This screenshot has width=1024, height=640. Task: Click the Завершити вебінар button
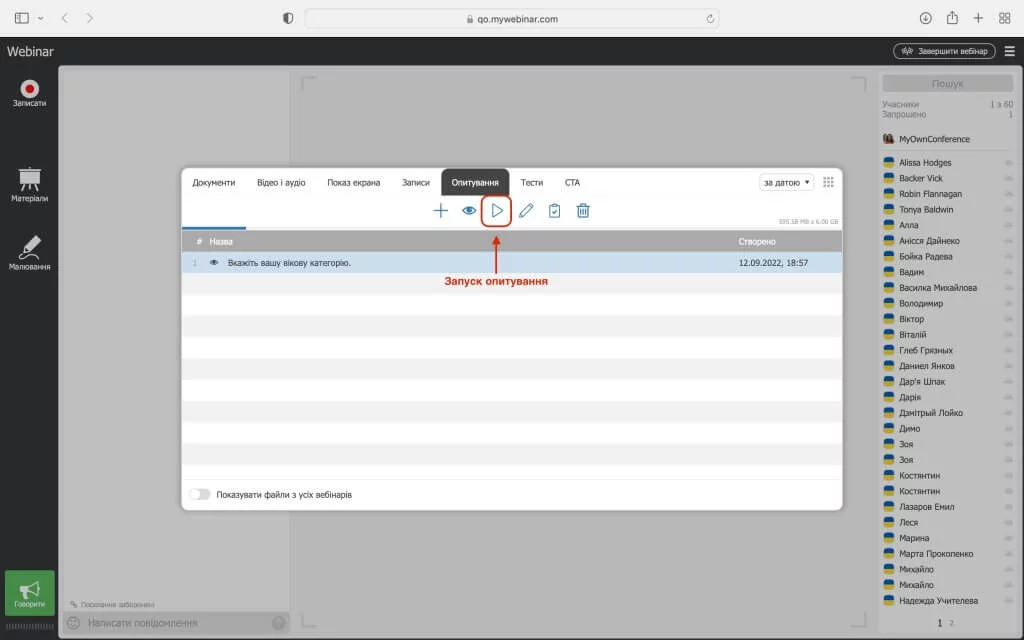pos(944,51)
